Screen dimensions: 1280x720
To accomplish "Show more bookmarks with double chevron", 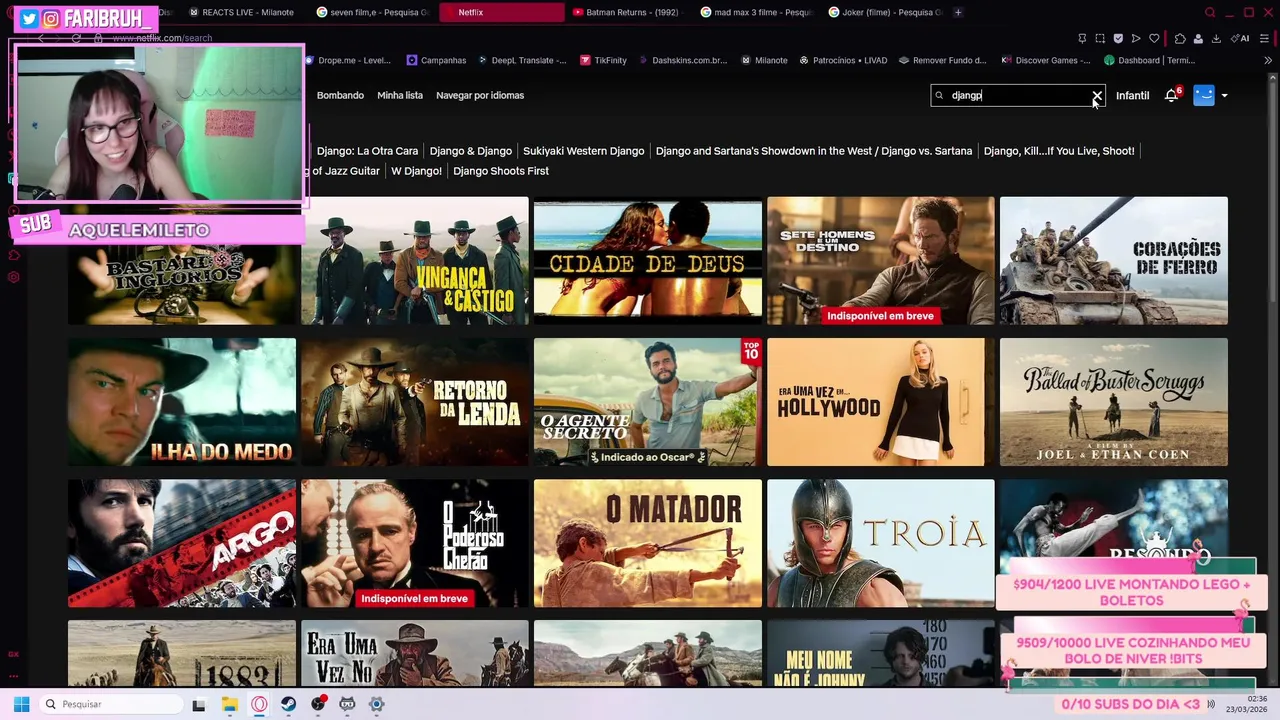I will [x=1268, y=60].
